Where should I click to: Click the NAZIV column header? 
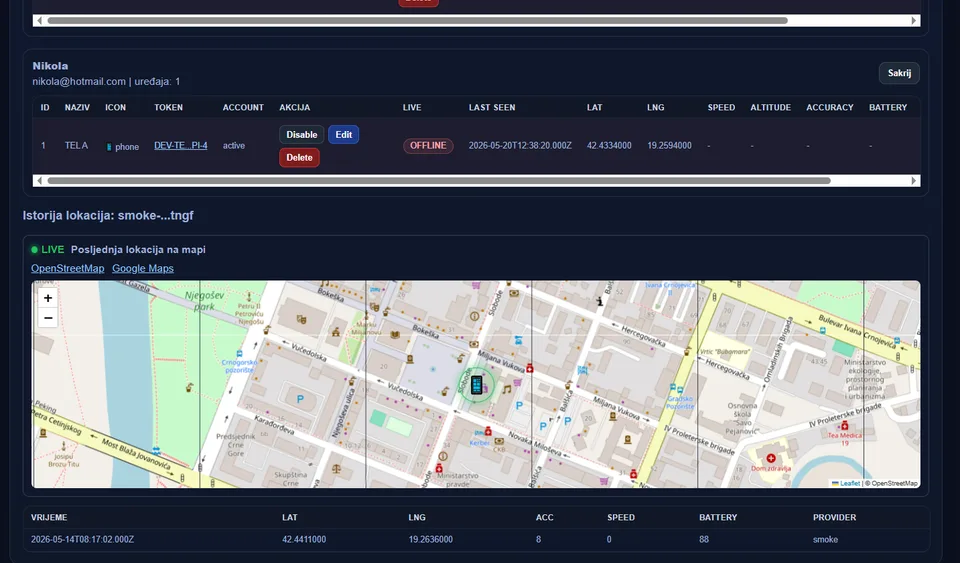pos(77,107)
